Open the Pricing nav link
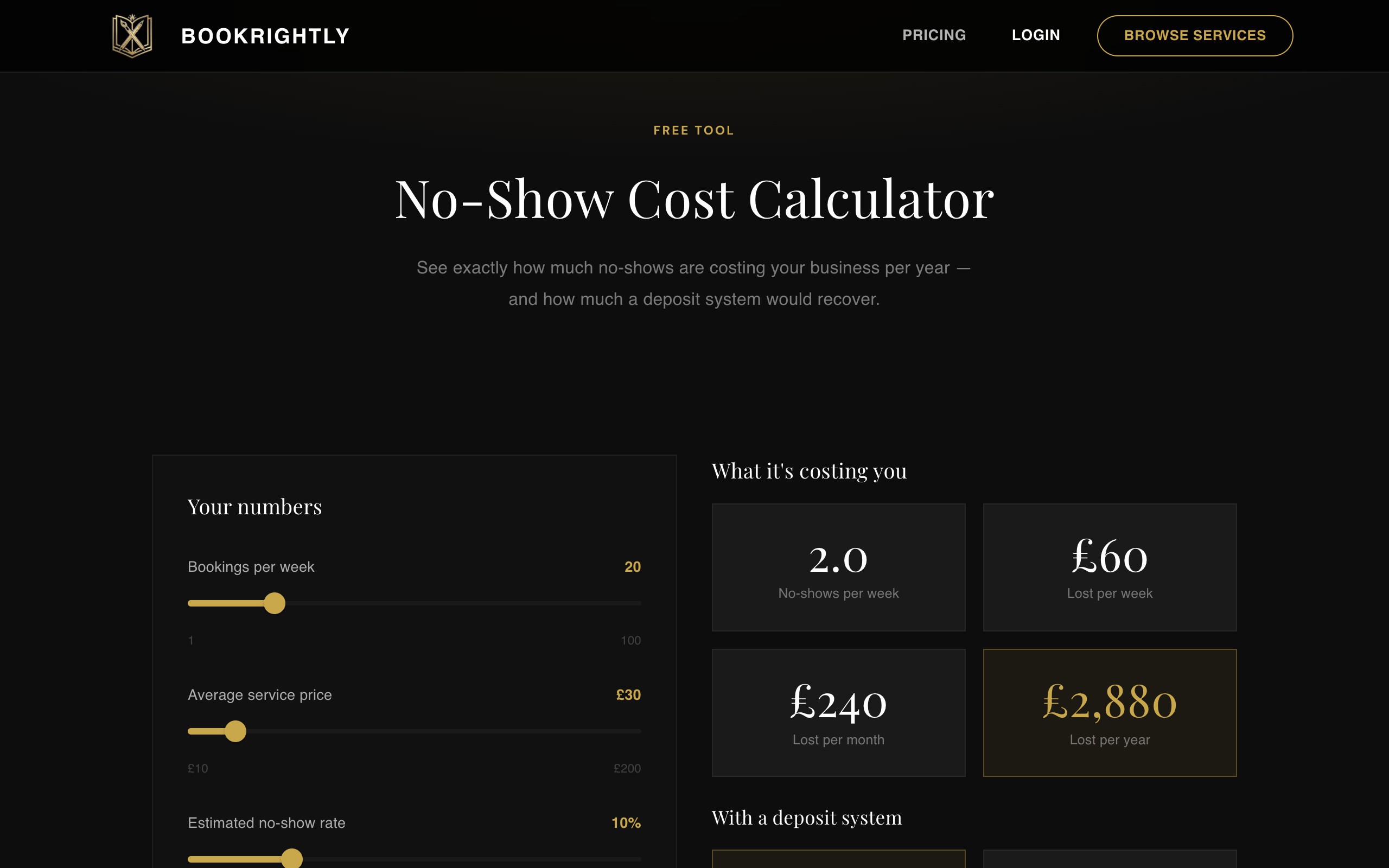 point(934,35)
